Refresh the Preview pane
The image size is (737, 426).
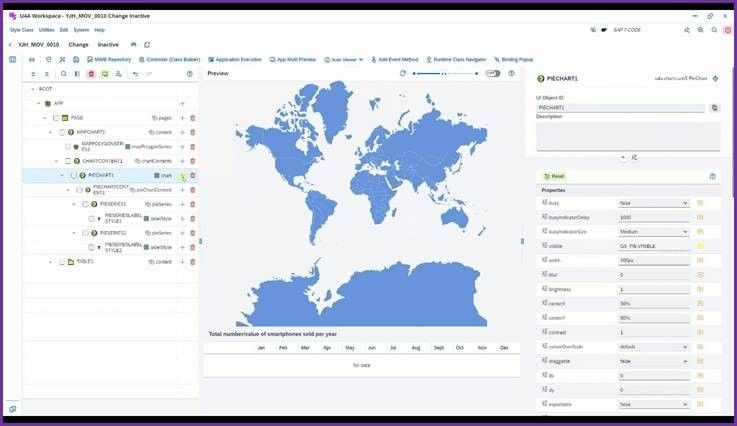pyautogui.click(x=403, y=73)
